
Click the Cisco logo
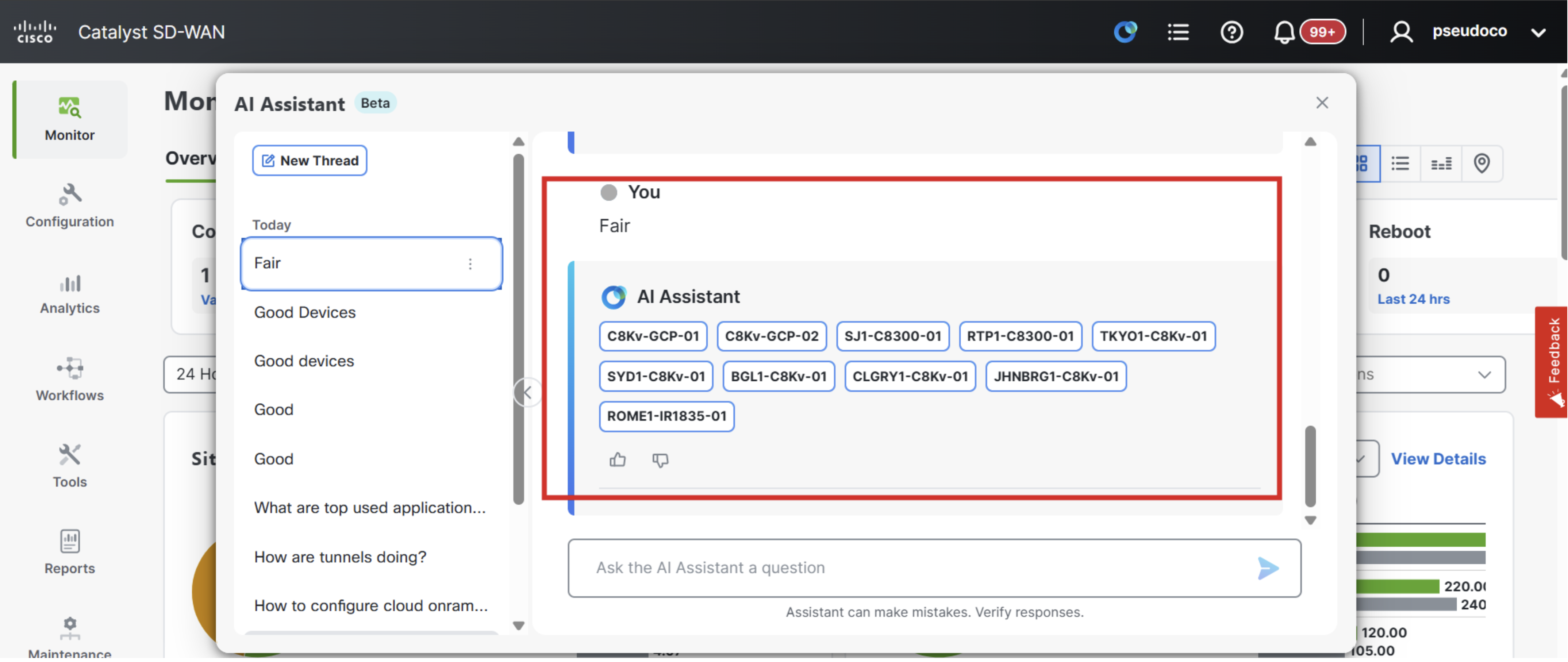coord(35,32)
